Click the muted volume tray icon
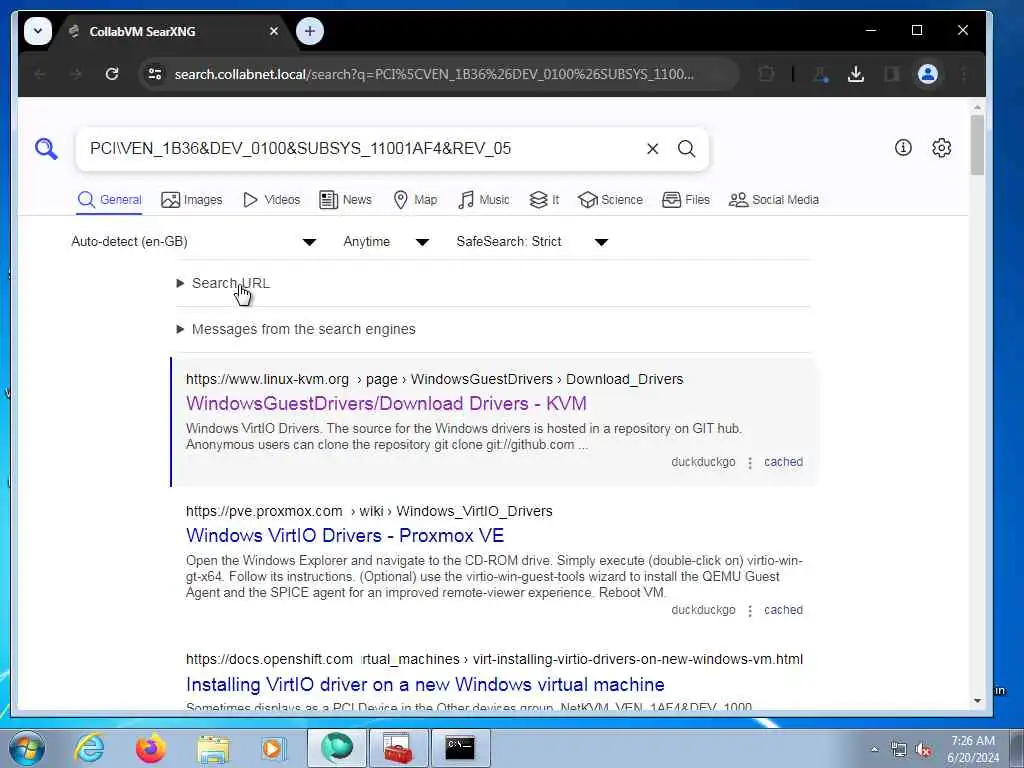The height and width of the screenshot is (768, 1024). point(923,750)
